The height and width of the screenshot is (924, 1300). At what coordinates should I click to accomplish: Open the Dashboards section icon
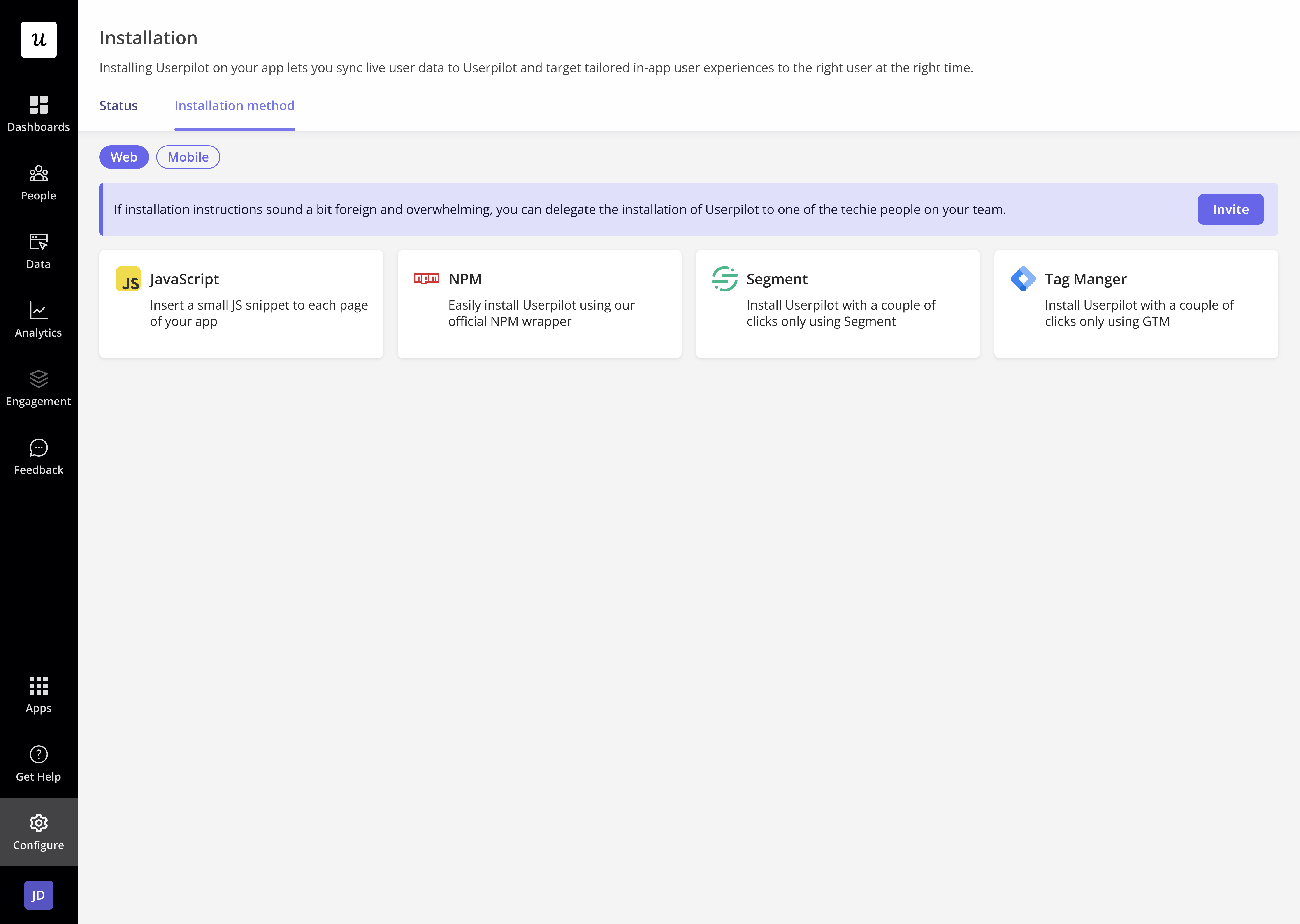[39, 105]
